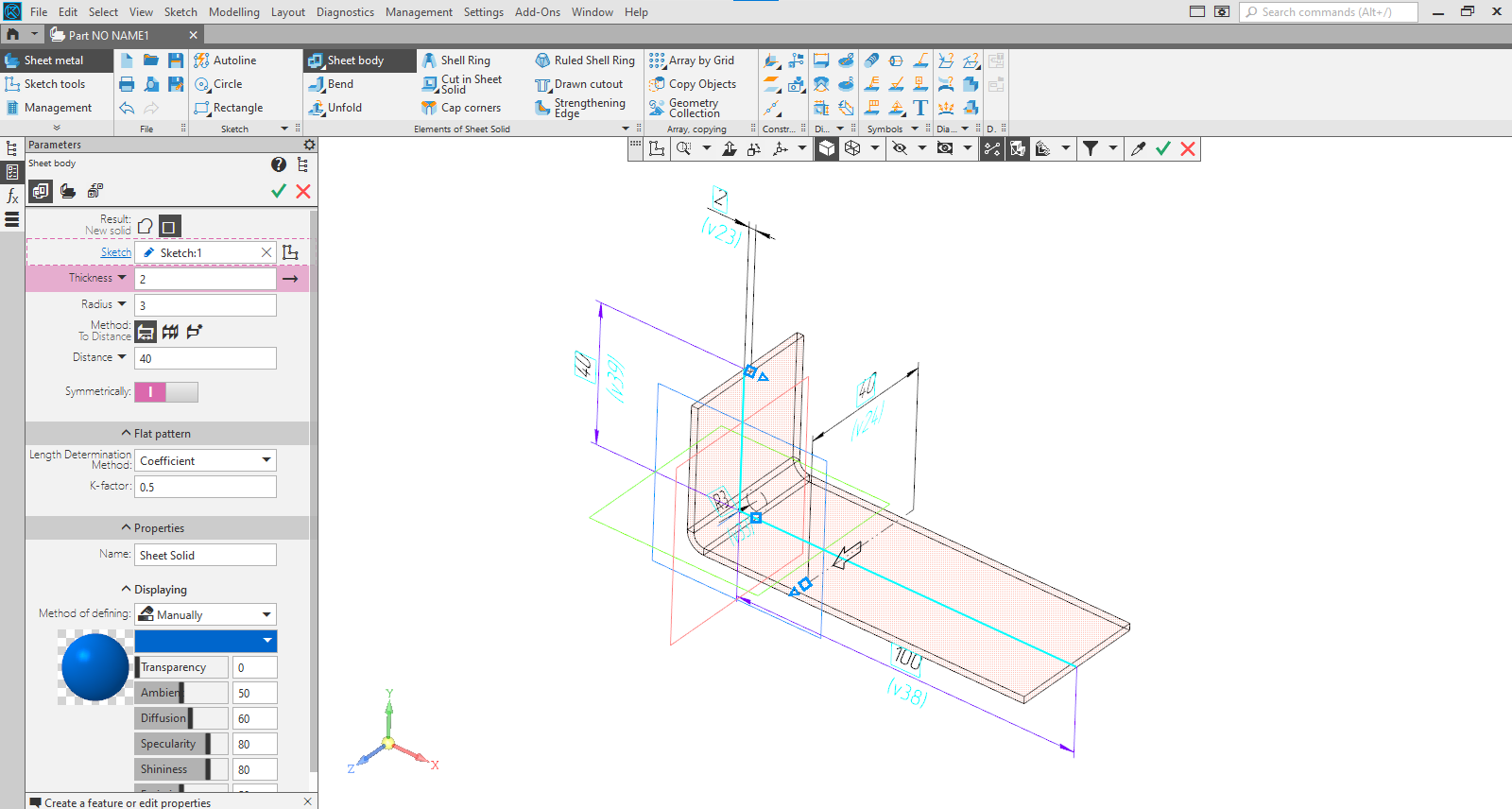Select the Autoline sketch tool
This screenshot has width=1512, height=809.
tap(225, 60)
